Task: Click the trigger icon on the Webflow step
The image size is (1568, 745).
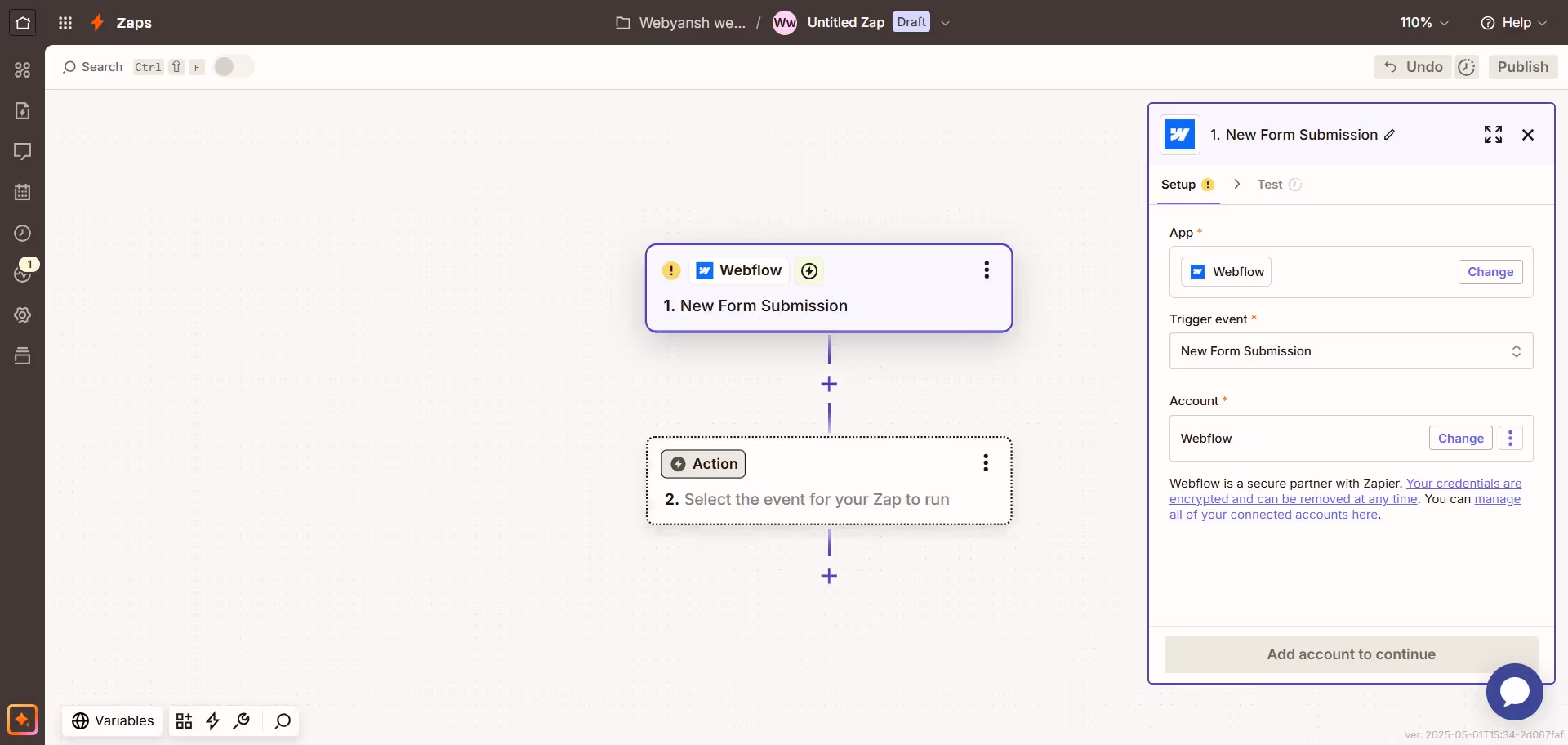Action: (809, 270)
